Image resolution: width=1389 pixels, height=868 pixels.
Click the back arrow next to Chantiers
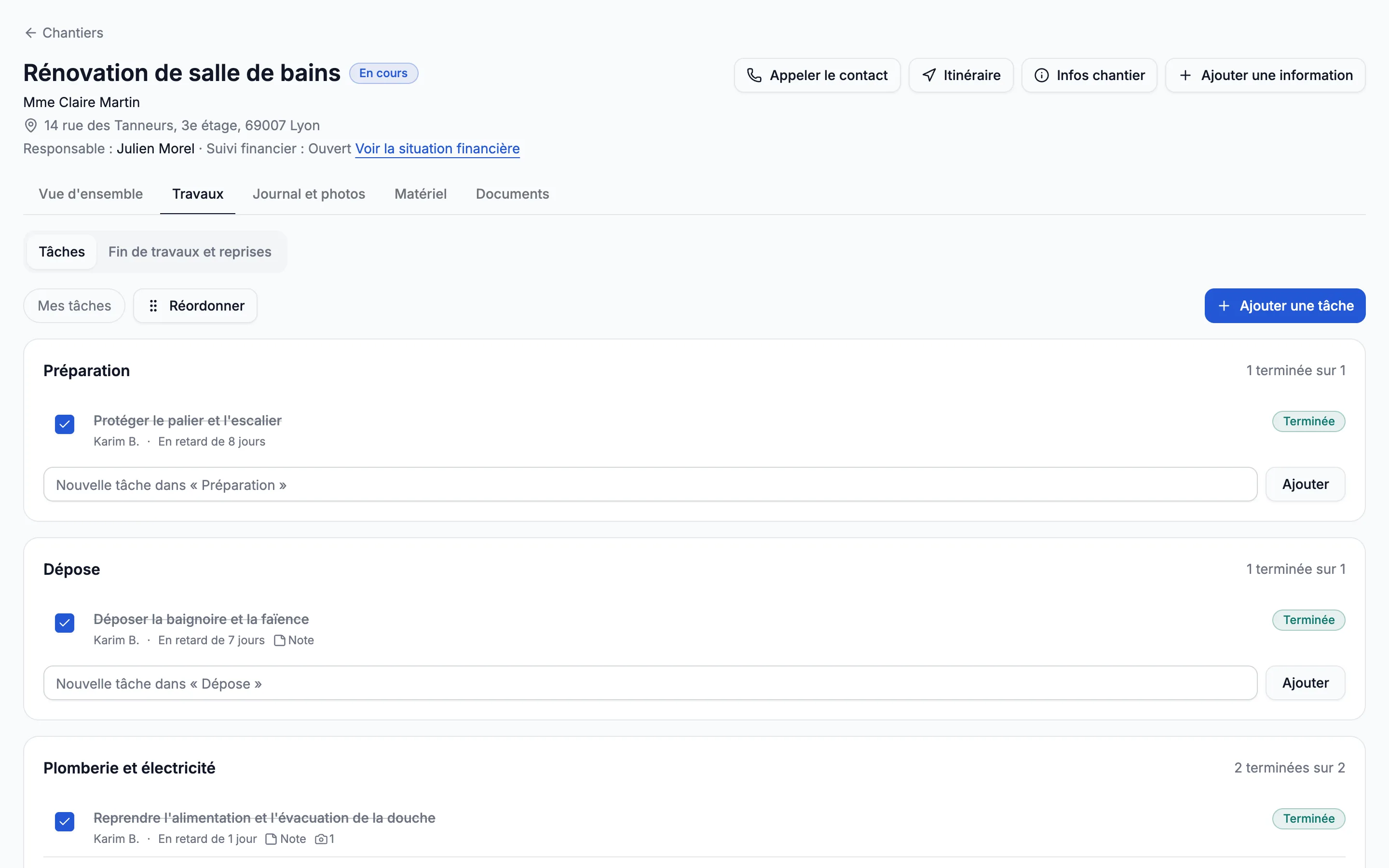coord(30,33)
